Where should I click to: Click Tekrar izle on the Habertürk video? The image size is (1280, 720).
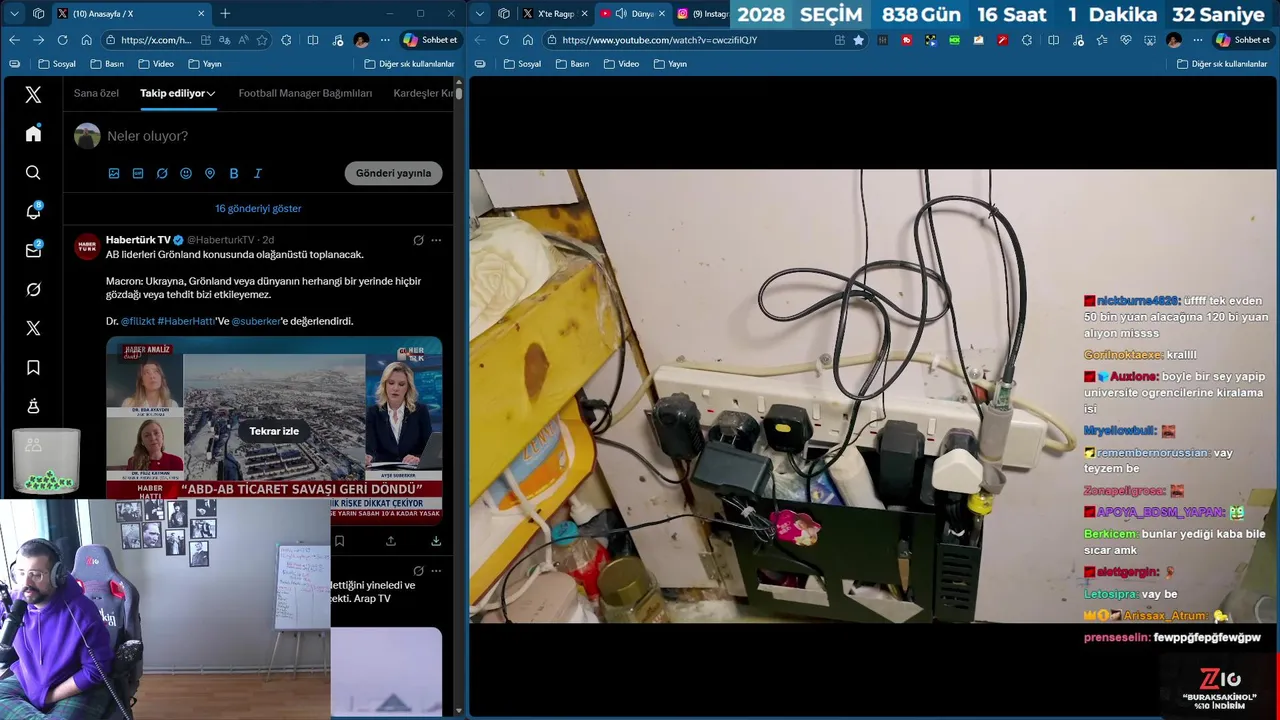274,431
